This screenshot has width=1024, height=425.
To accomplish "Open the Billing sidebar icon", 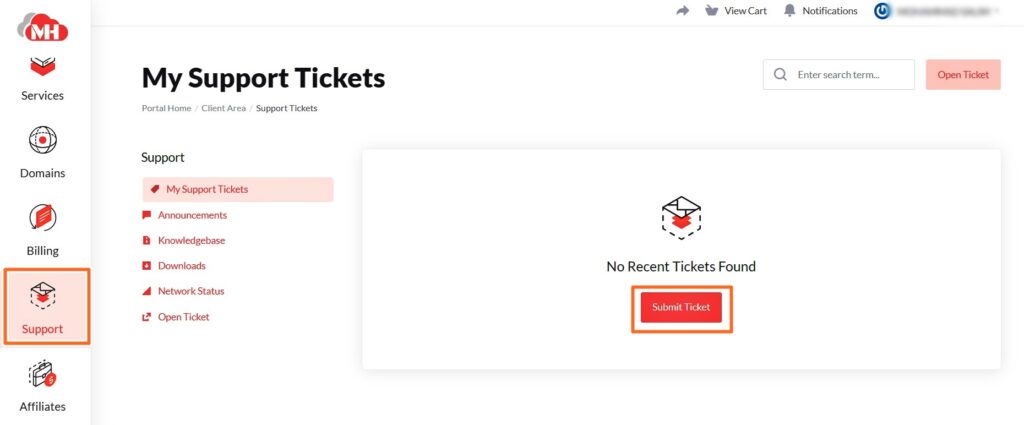I will pyautogui.click(x=43, y=217).
